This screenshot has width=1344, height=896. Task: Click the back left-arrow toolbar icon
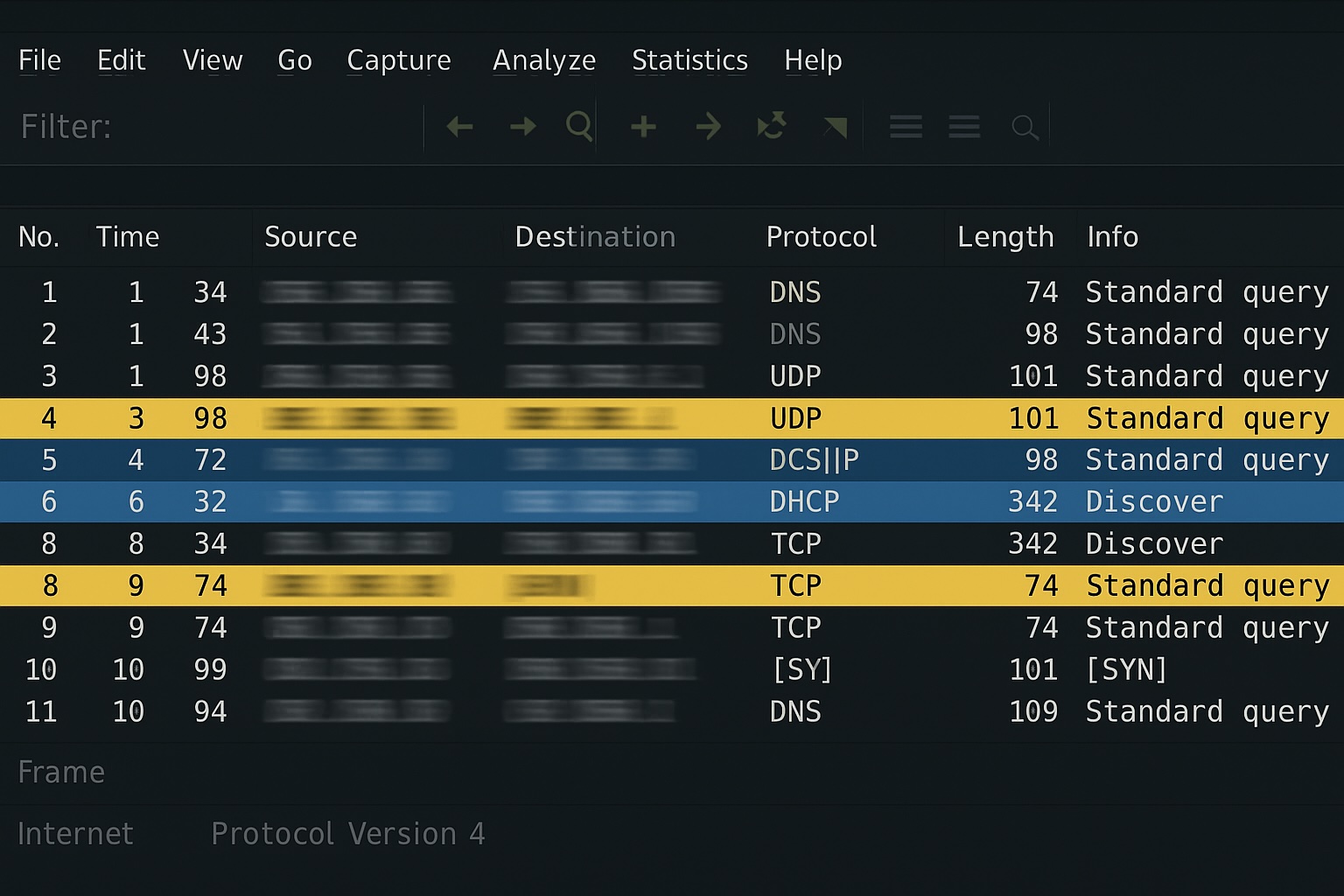459,127
